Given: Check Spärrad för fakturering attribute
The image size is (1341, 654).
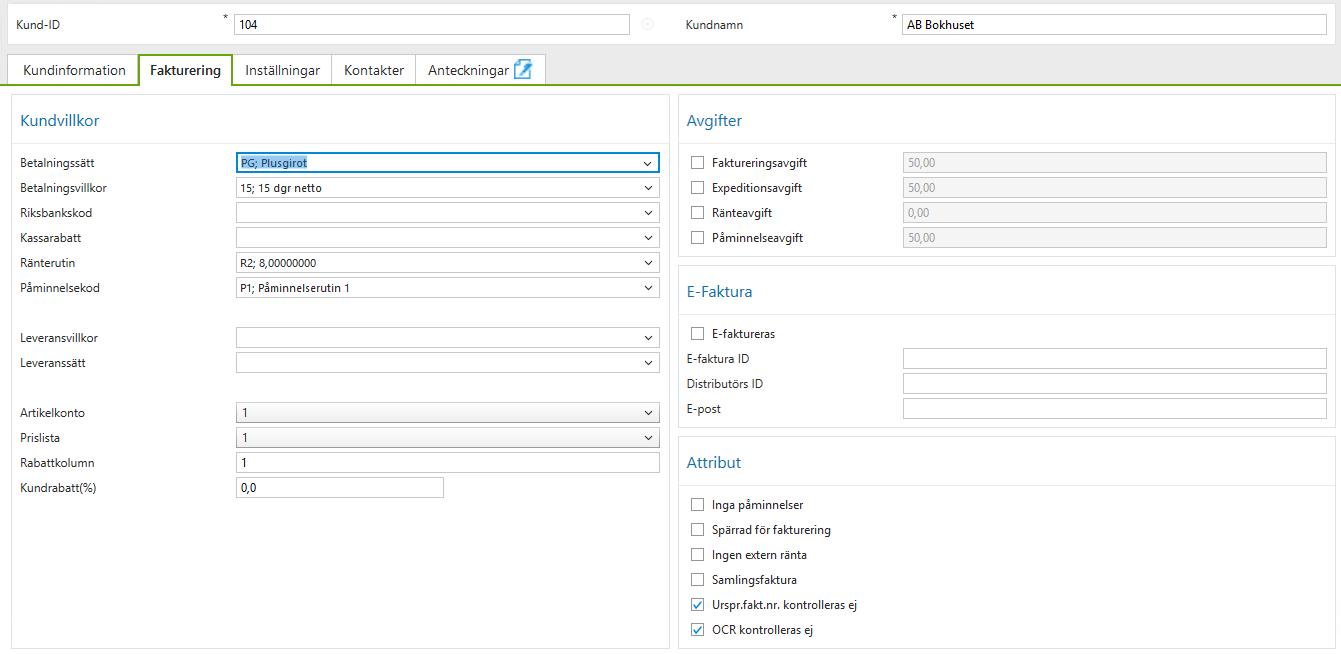Looking at the screenshot, I should pyautogui.click(x=697, y=529).
